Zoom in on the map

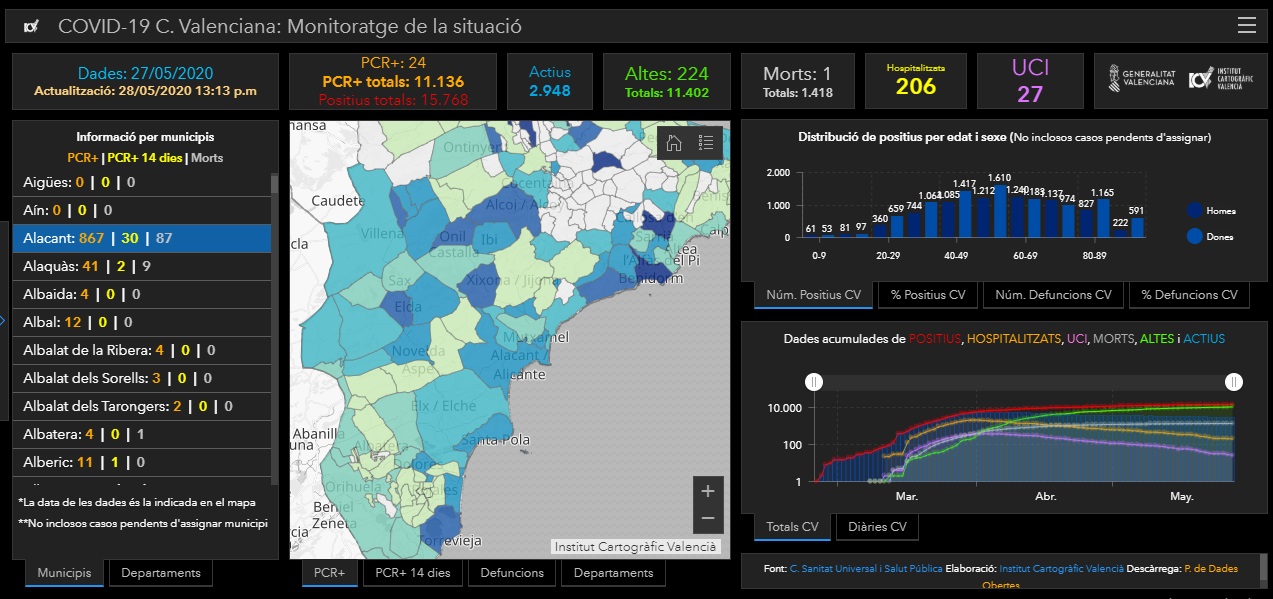coord(708,491)
